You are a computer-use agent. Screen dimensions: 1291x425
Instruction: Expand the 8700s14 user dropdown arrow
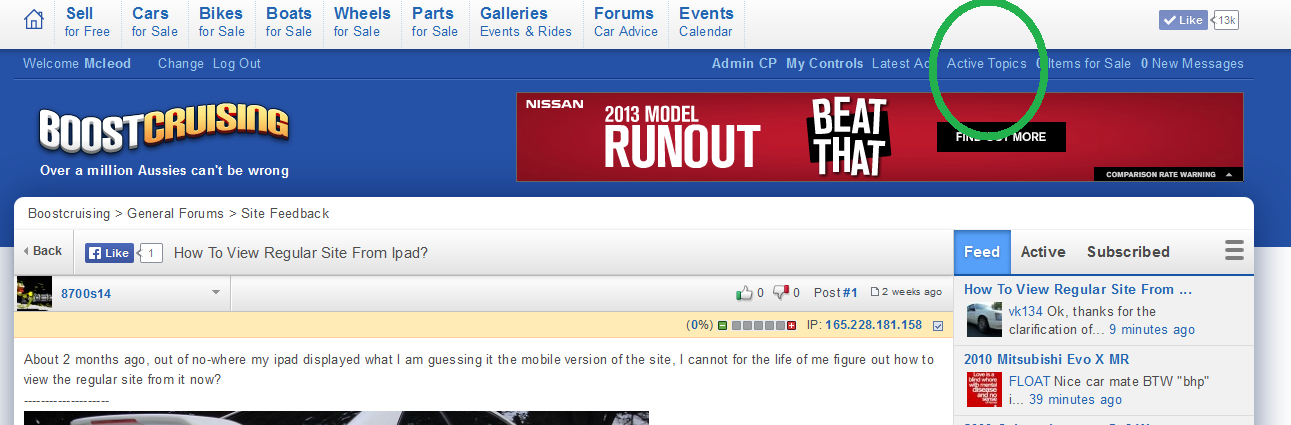click(215, 293)
